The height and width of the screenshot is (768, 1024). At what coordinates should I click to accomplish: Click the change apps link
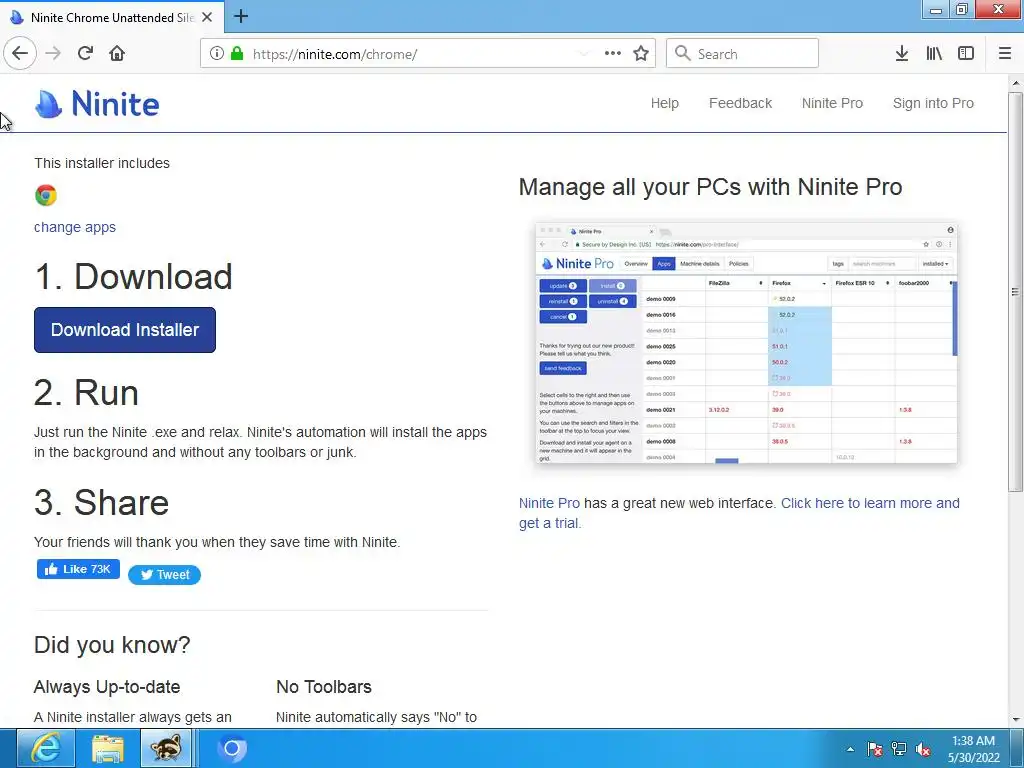point(75,227)
